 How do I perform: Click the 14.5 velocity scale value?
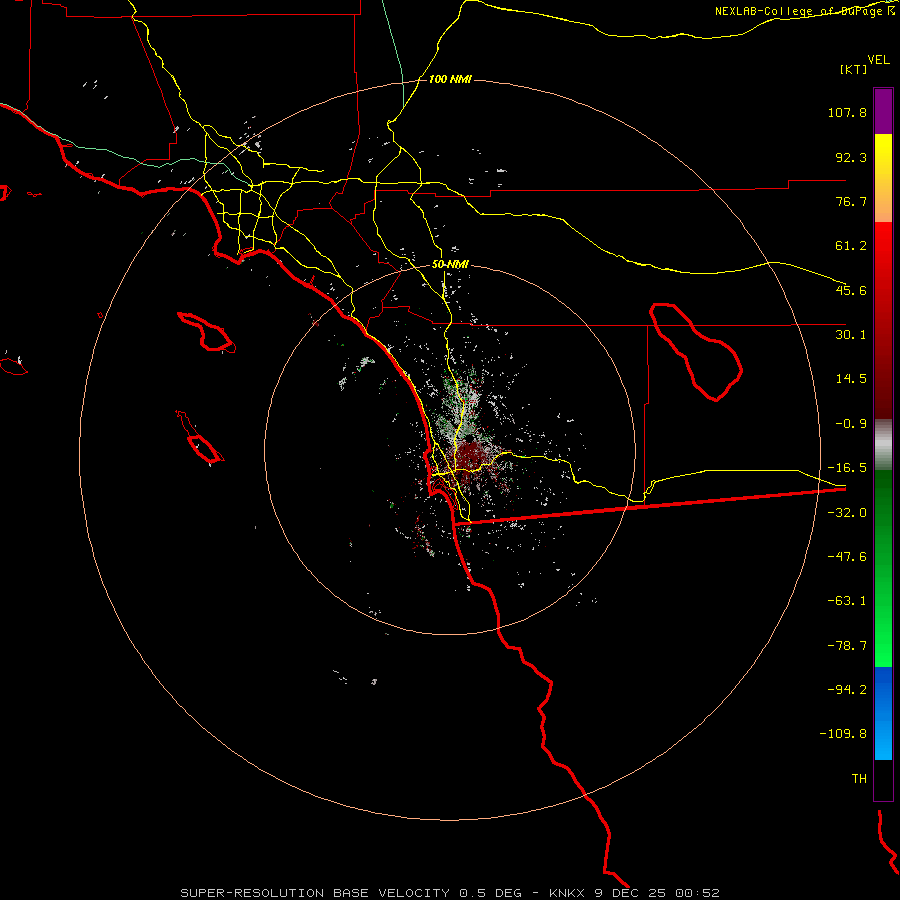click(851, 379)
